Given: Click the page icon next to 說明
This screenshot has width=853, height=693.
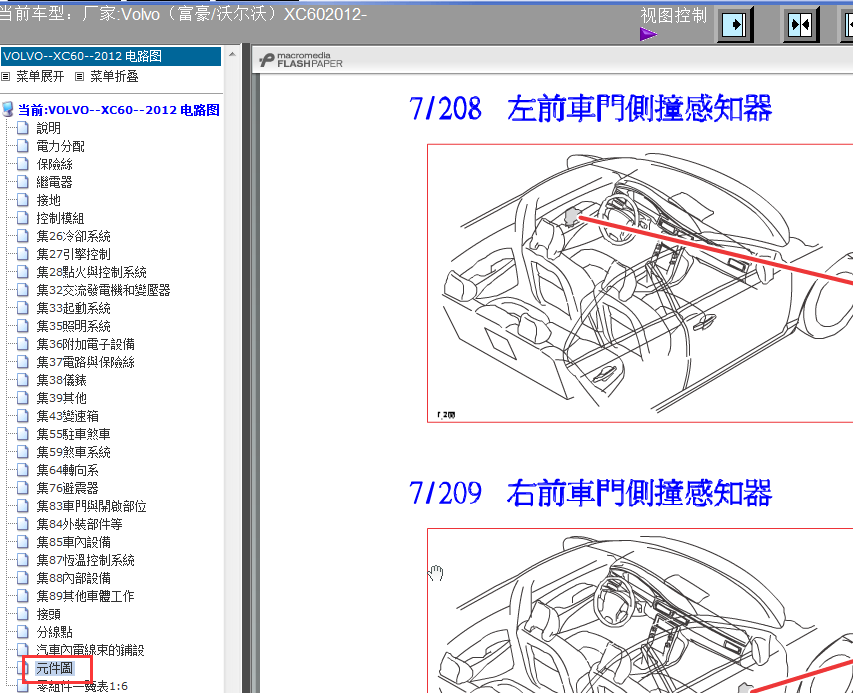Looking at the screenshot, I should 22,128.
